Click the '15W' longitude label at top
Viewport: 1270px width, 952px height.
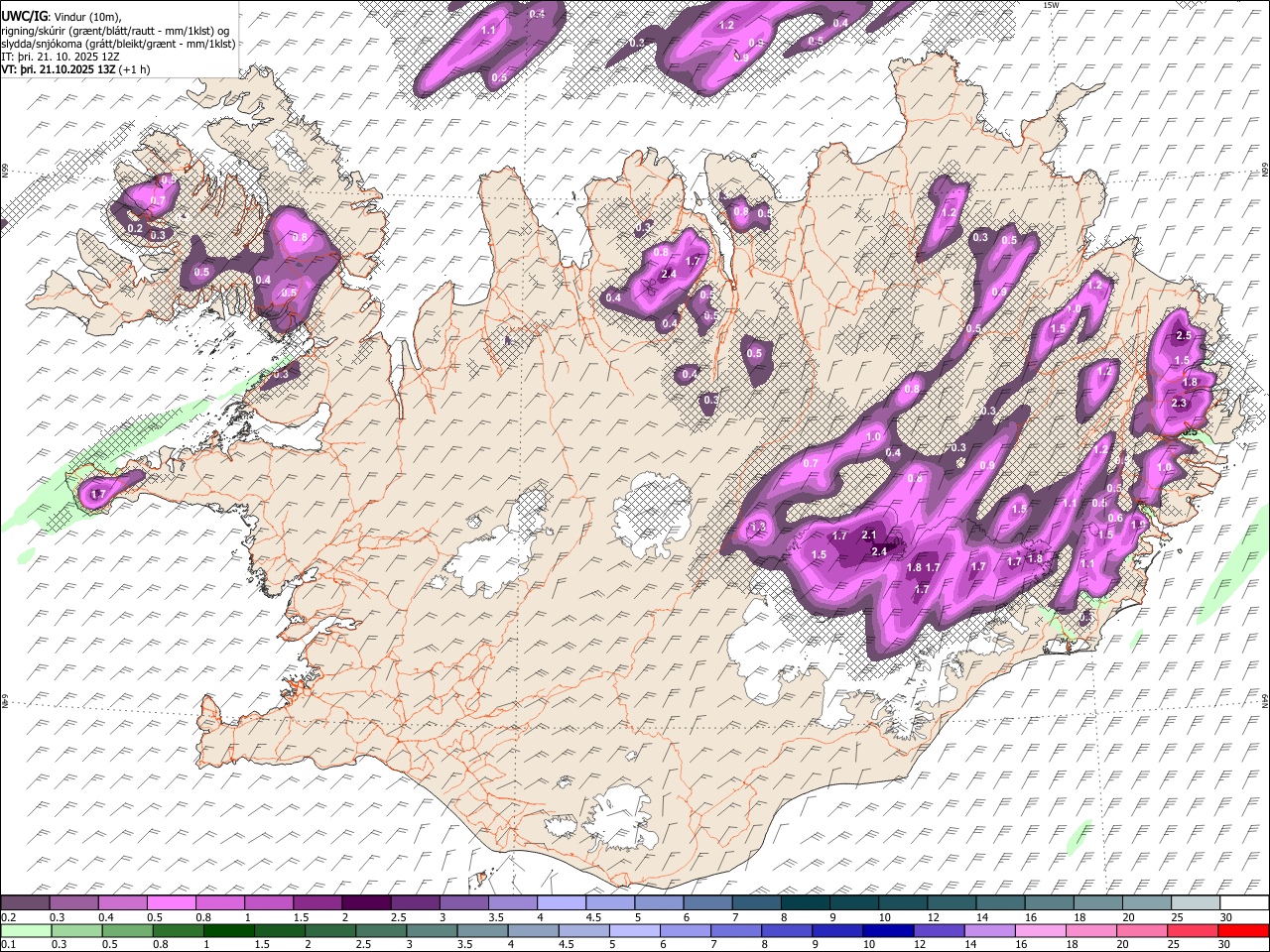point(1051,5)
